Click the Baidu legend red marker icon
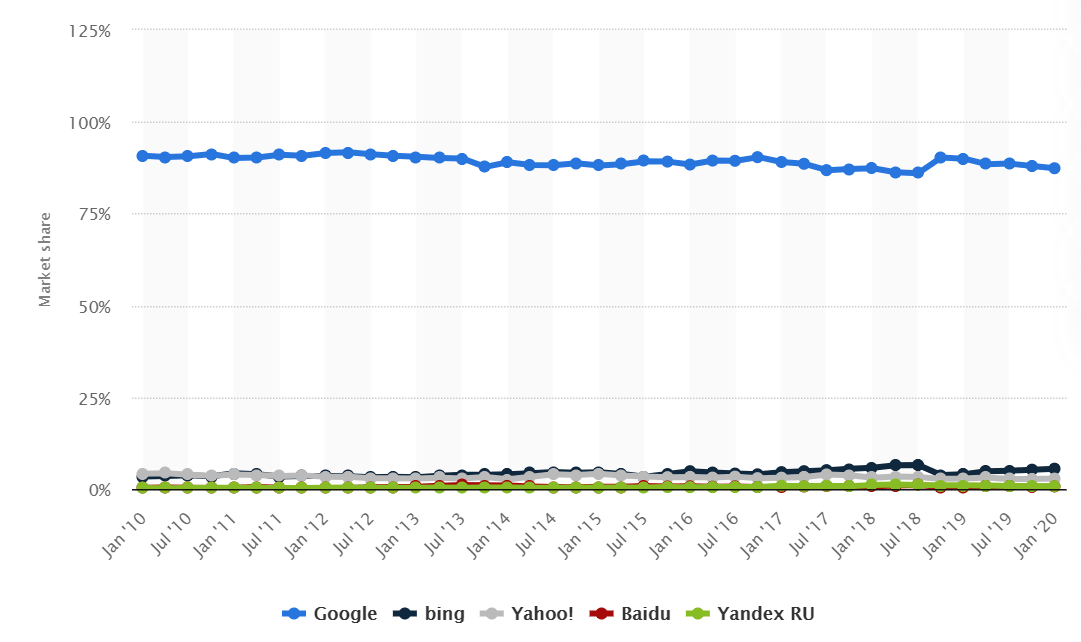 [601, 614]
